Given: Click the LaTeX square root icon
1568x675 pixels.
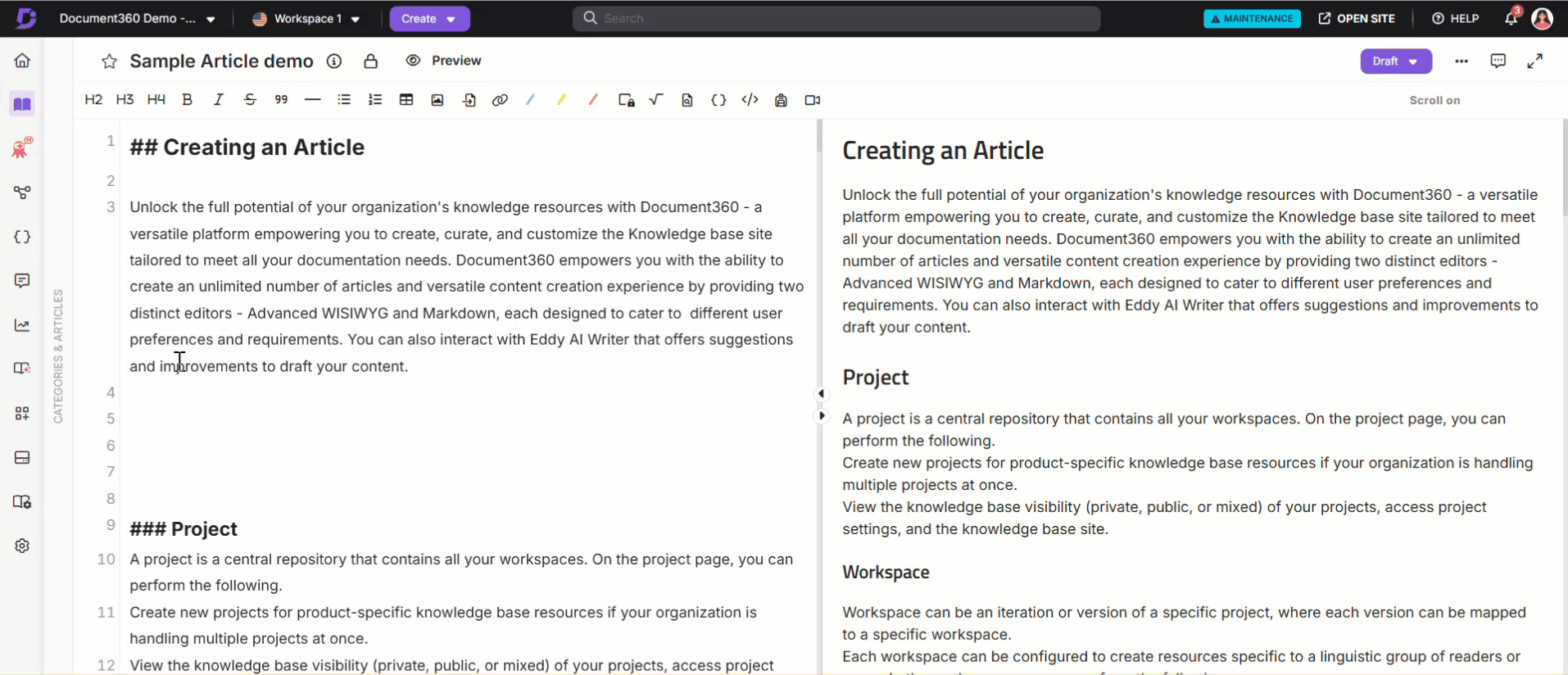Looking at the screenshot, I should tap(656, 100).
